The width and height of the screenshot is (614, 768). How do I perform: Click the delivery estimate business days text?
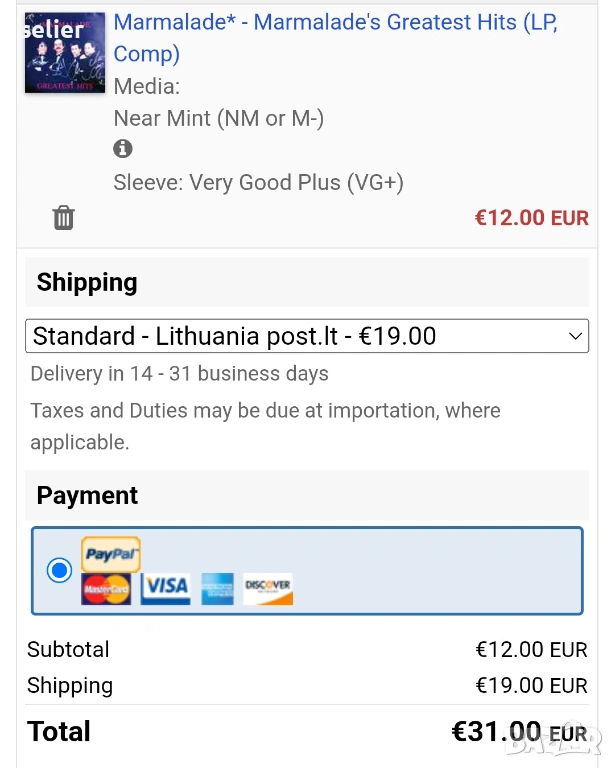[x=179, y=374]
